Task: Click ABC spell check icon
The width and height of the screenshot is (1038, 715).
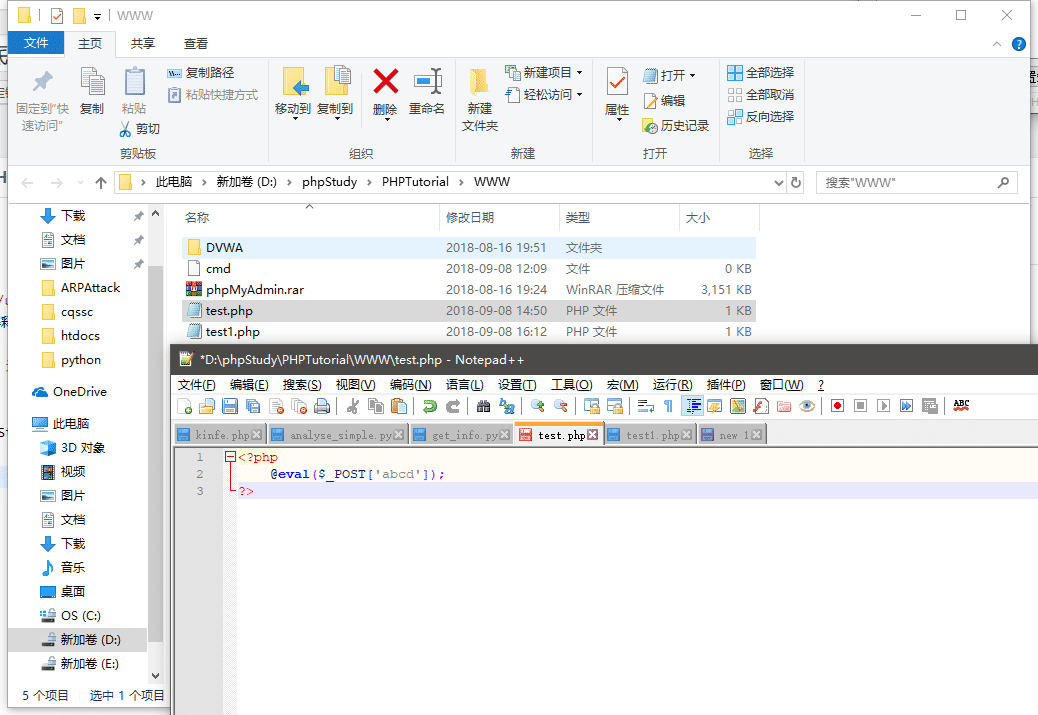Action: tap(961, 405)
